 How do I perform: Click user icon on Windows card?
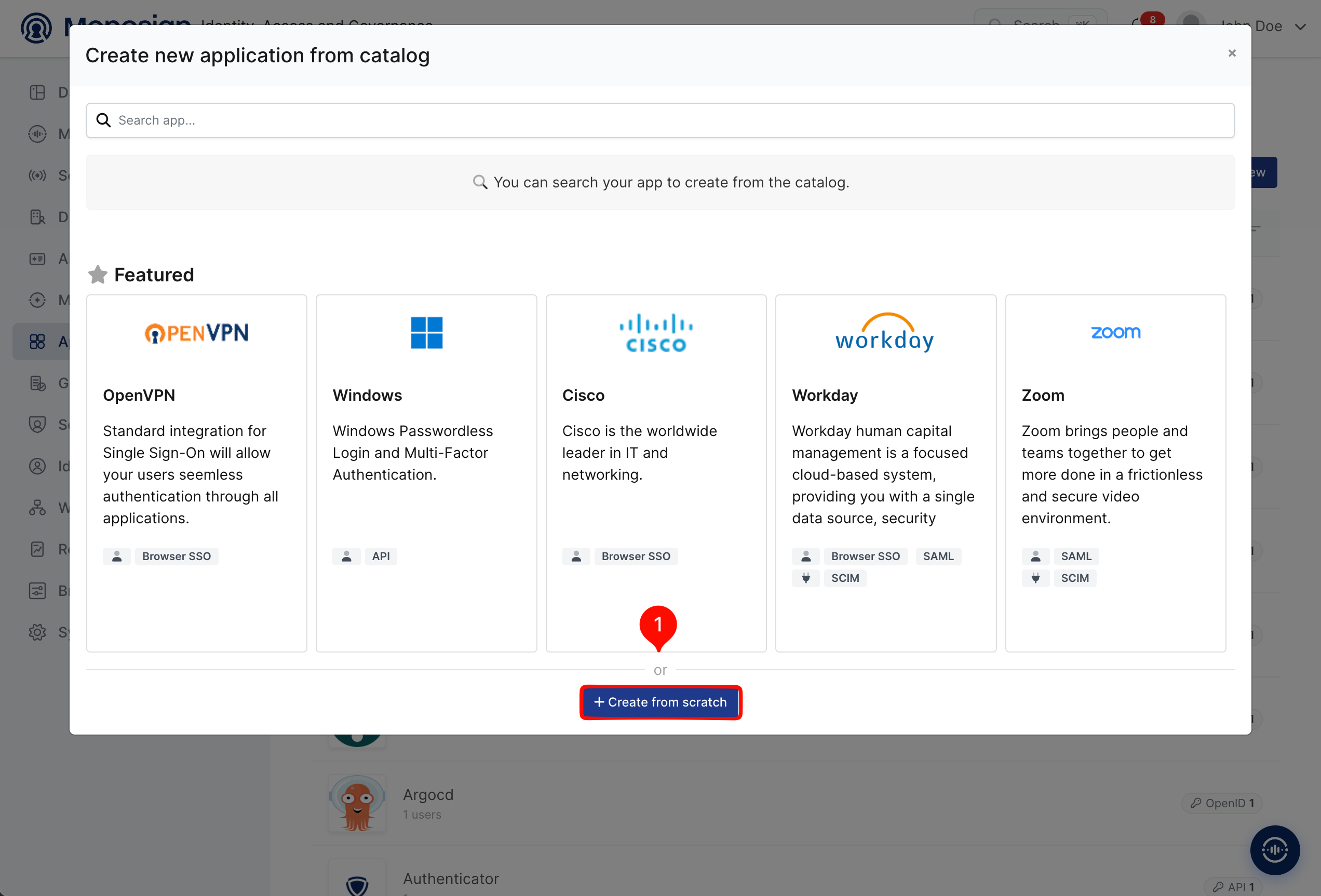(346, 556)
